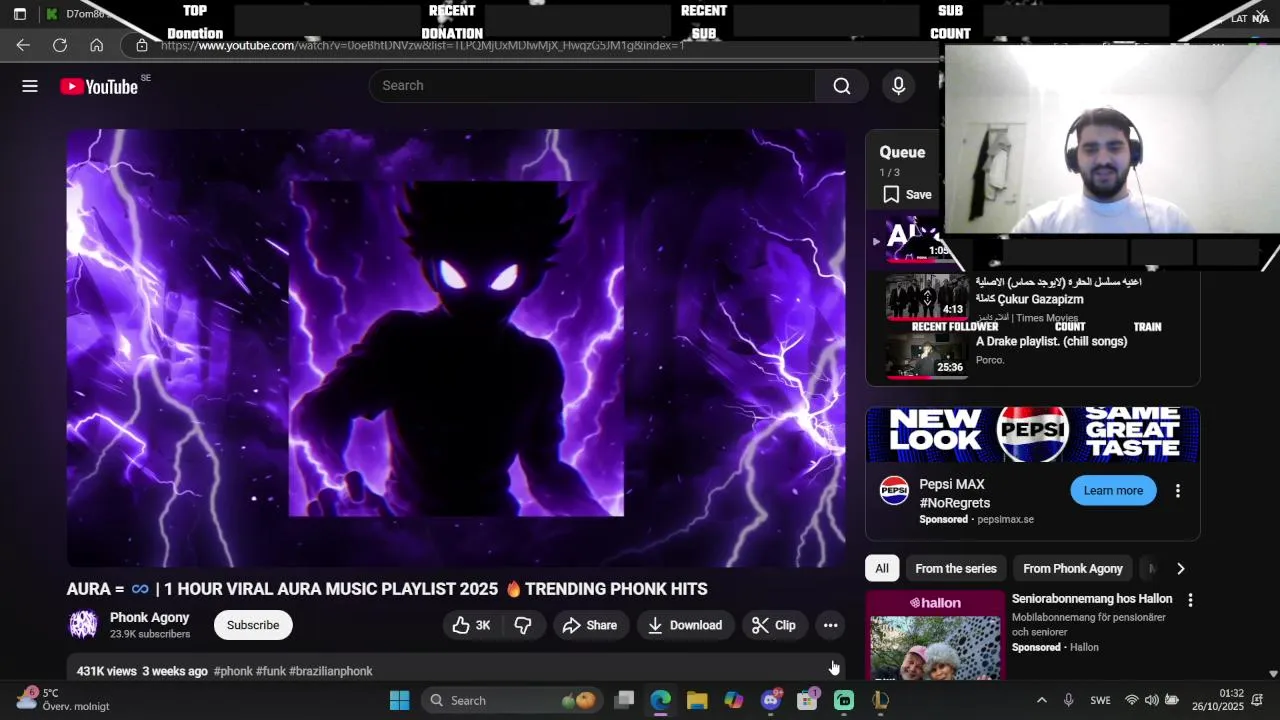Go back with the browser back arrow
The width and height of the screenshot is (1280, 720).
[x=23, y=45]
